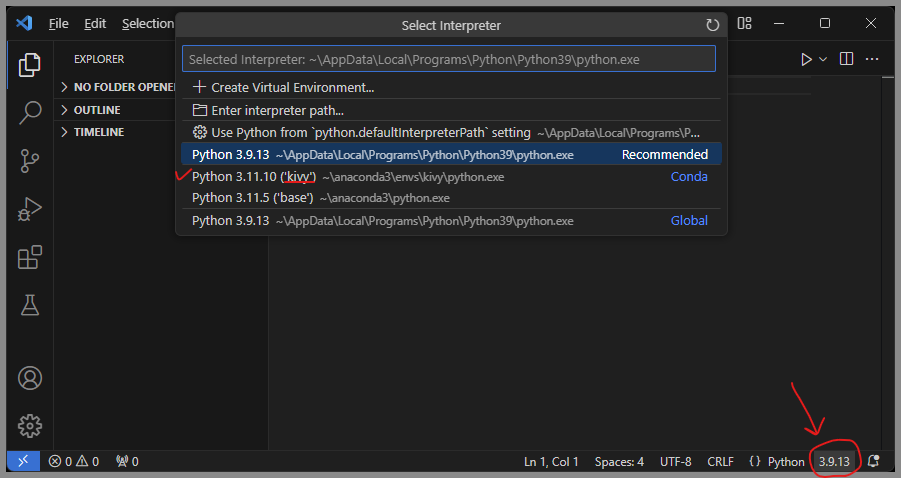Screen dimensions: 901x478
Task: Open the Source Control view icon
Action: pyautogui.click(x=29, y=161)
